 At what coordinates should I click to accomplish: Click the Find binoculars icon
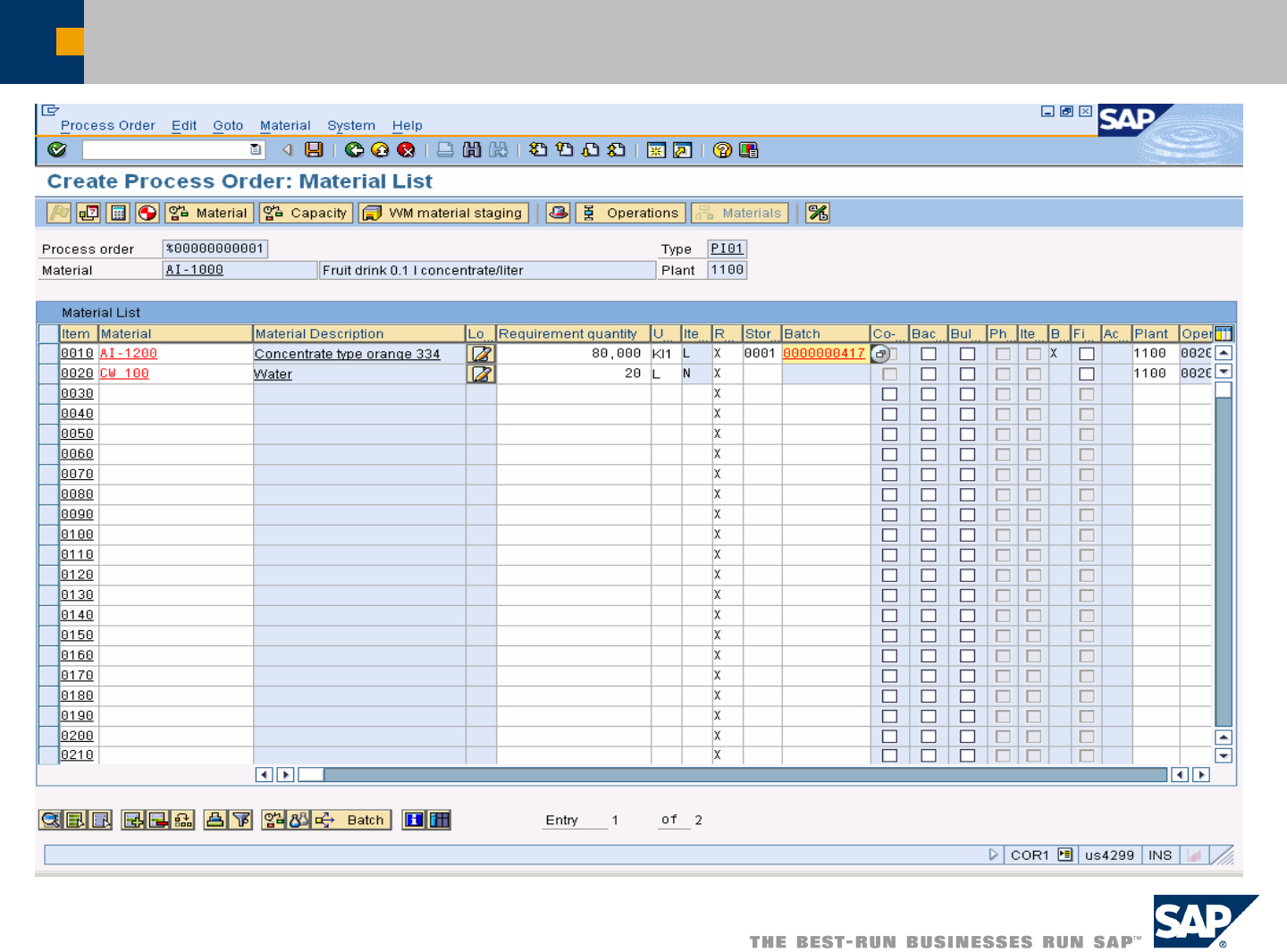[x=472, y=150]
